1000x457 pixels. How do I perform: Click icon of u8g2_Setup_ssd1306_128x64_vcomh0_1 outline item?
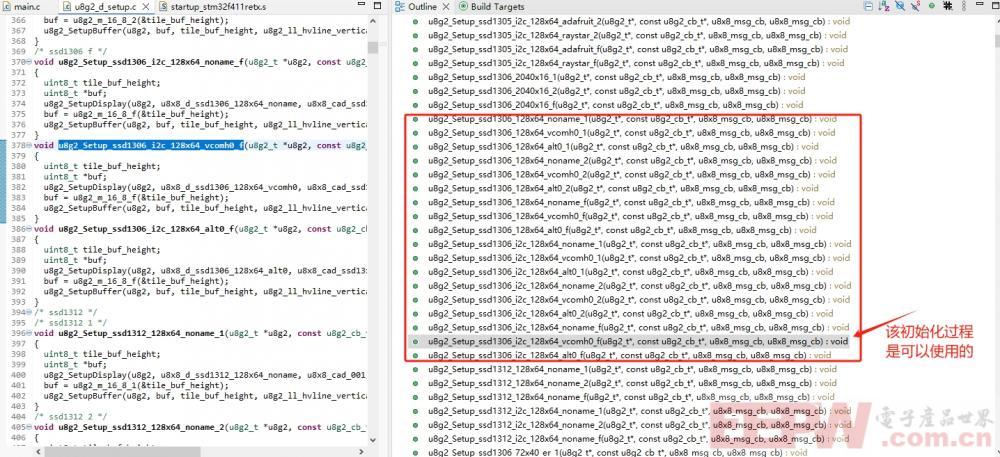tap(415, 133)
